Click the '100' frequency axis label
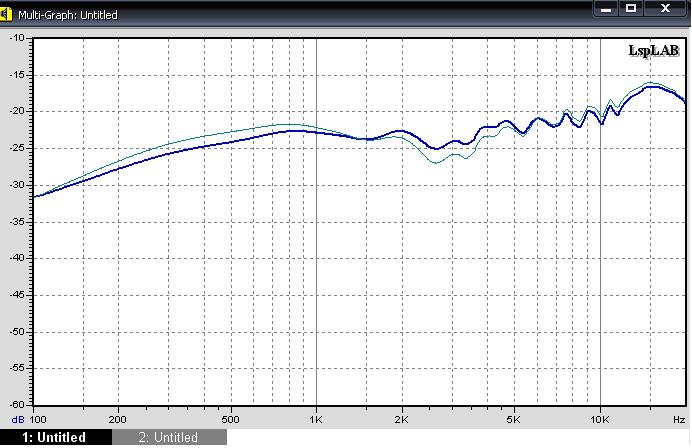 click(x=37, y=419)
